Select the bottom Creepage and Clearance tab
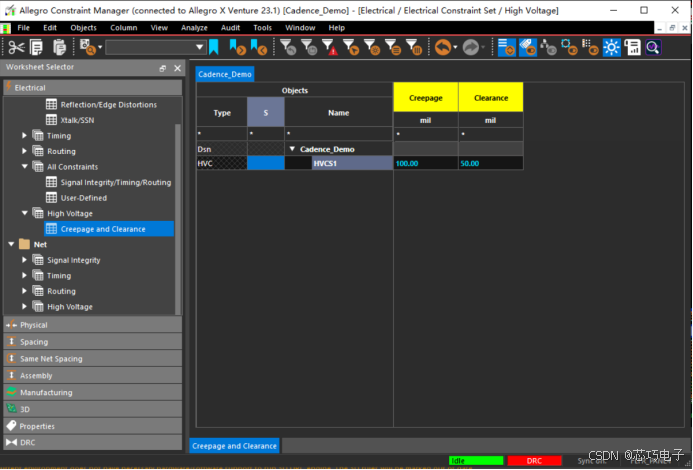The height and width of the screenshot is (470, 693). [x=234, y=446]
